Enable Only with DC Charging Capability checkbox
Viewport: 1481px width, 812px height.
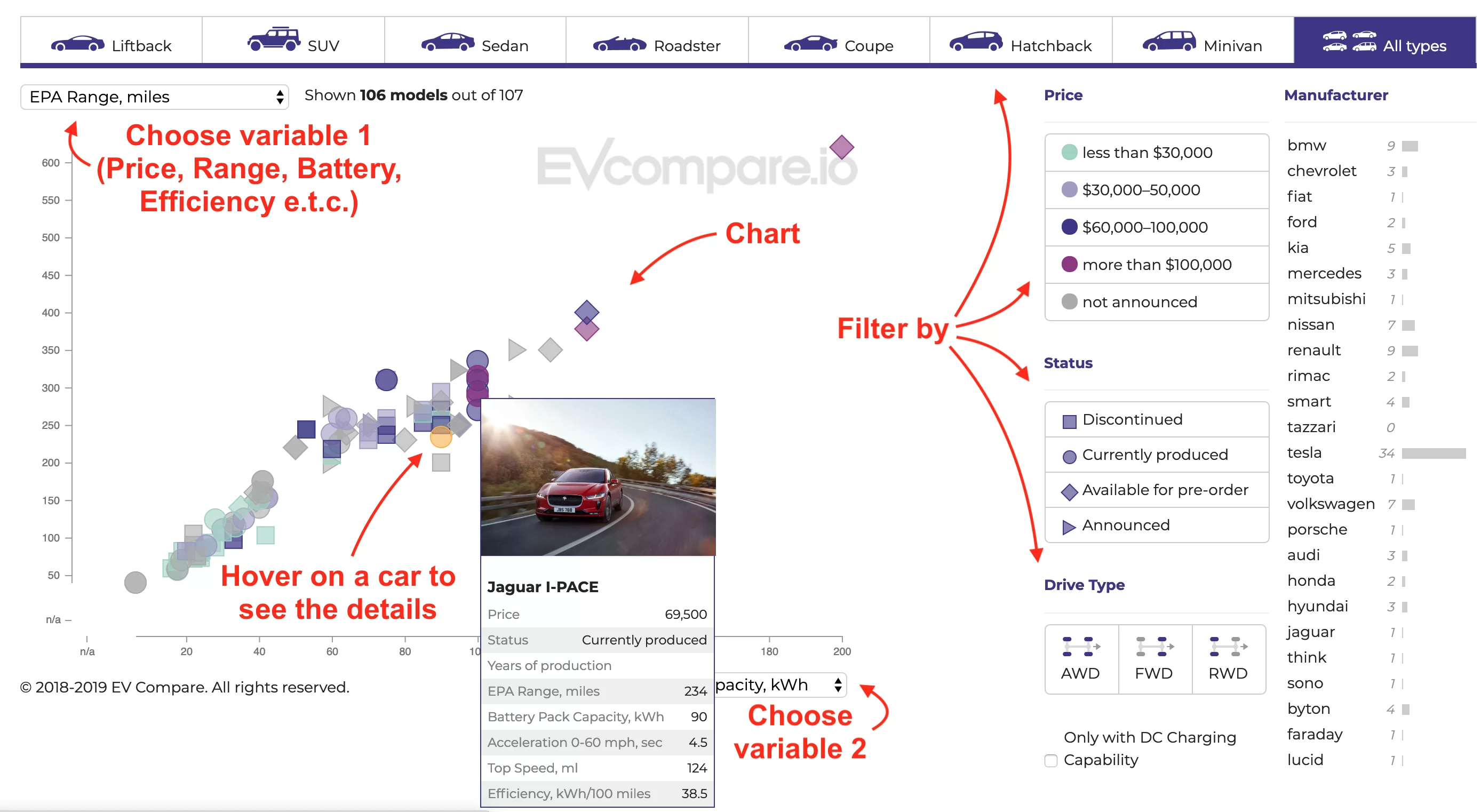pos(1051,761)
